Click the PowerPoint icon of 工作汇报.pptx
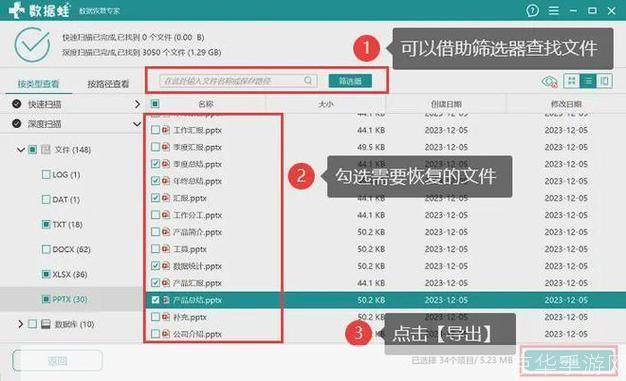626x381 pixels. (166, 130)
